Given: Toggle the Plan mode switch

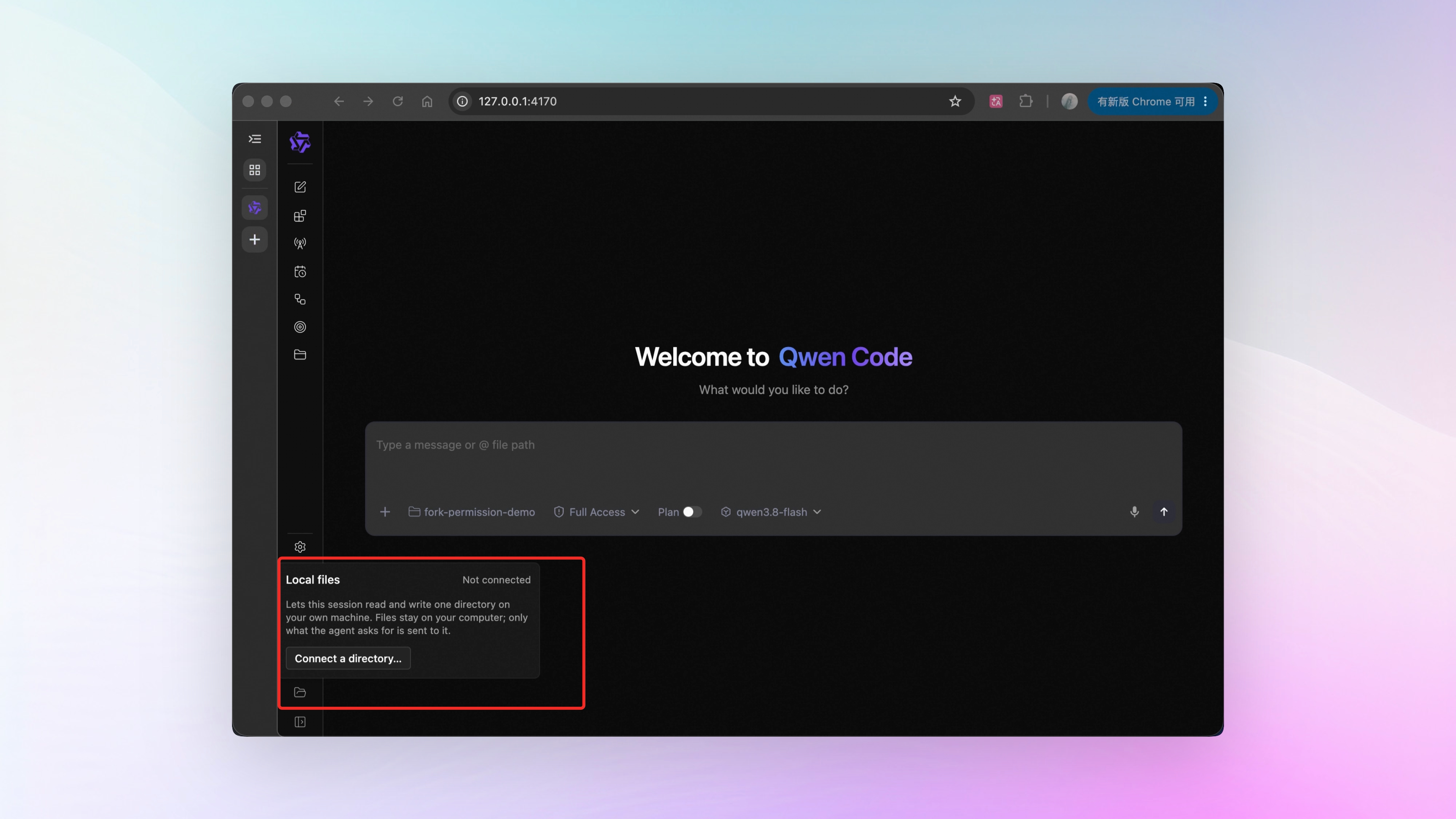Looking at the screenshot, I should tap(693, 512).
